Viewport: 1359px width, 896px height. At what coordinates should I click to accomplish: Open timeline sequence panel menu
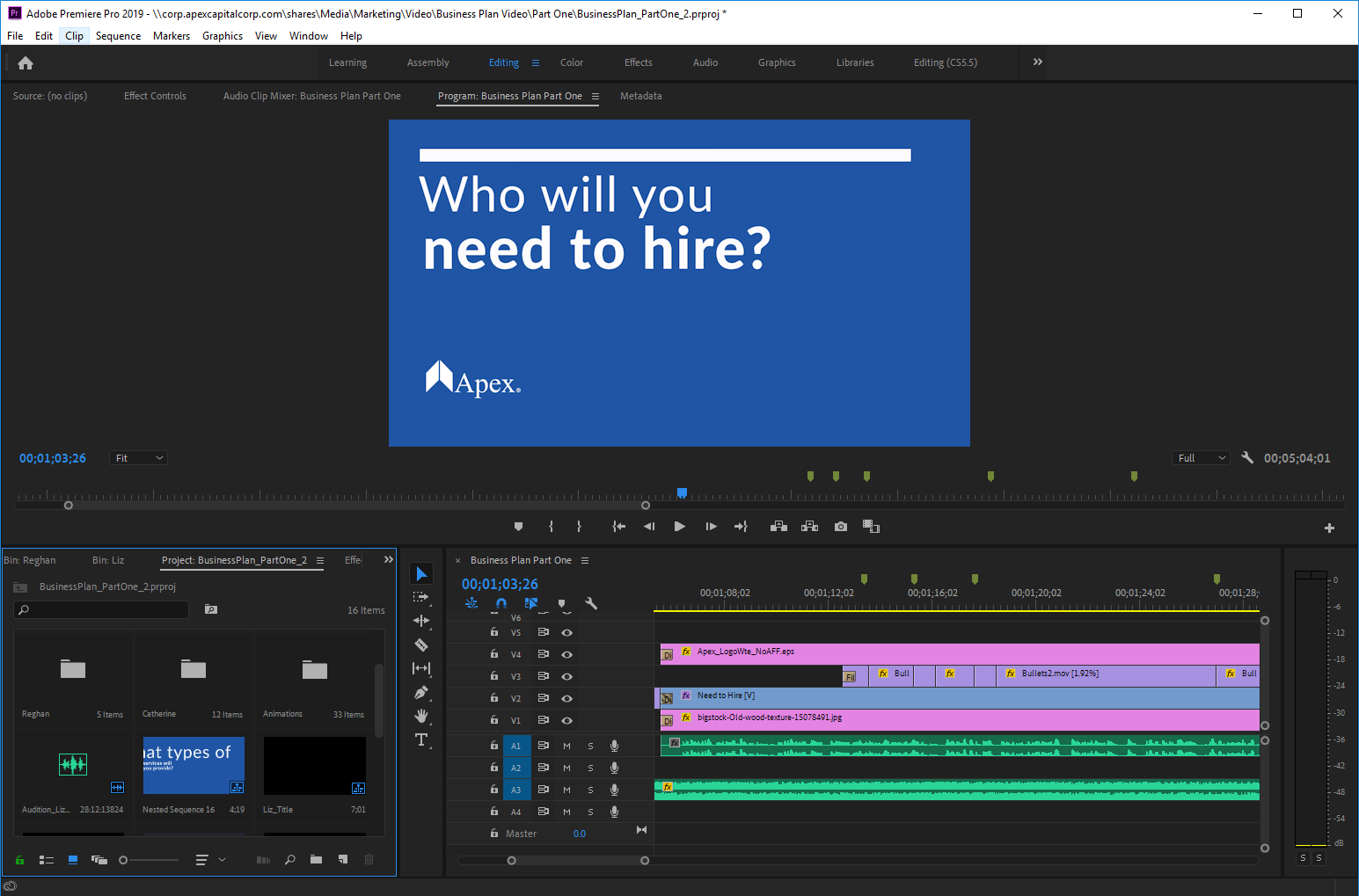(585, 560)
